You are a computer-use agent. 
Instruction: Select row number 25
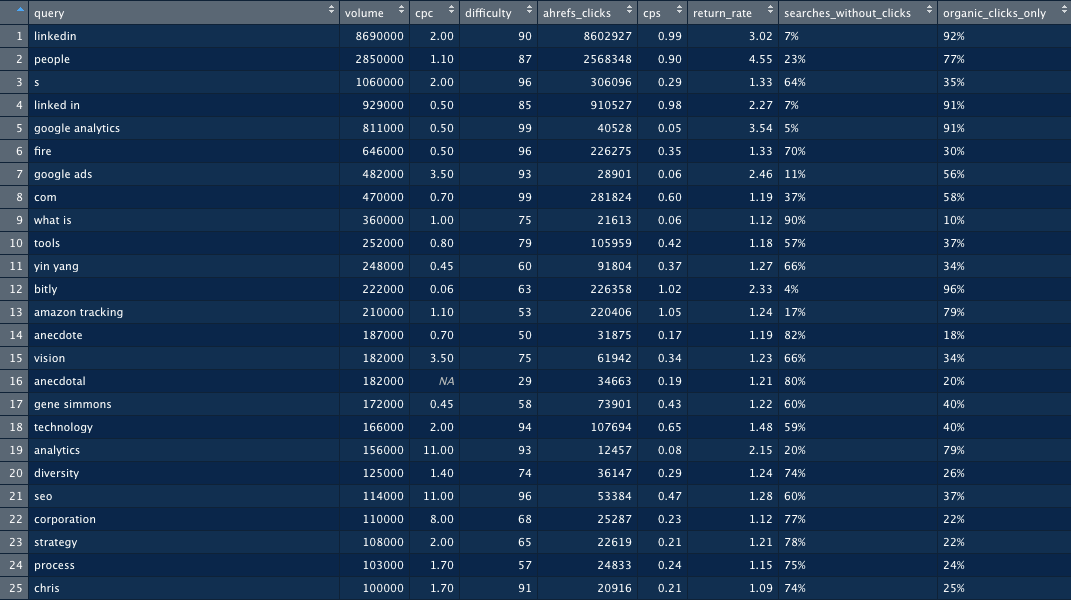16,588
